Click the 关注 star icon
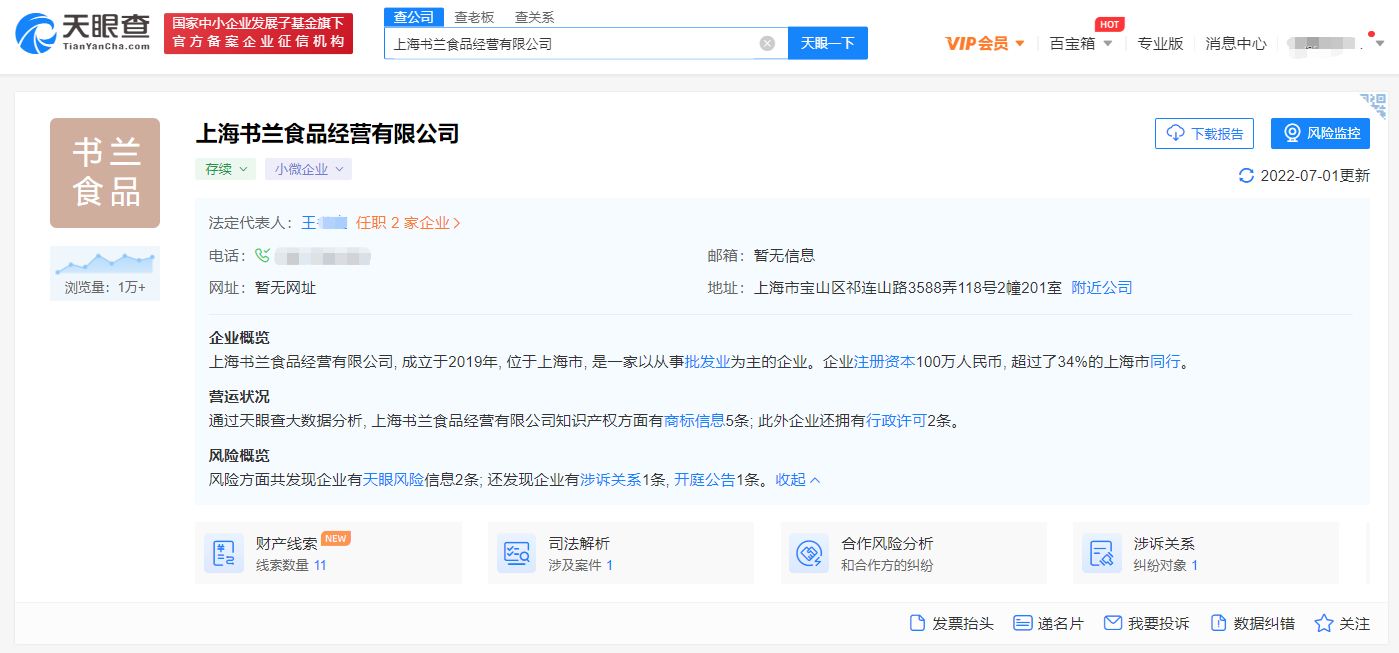The height and width of the screenshot is (653, 1399). 1324,623
